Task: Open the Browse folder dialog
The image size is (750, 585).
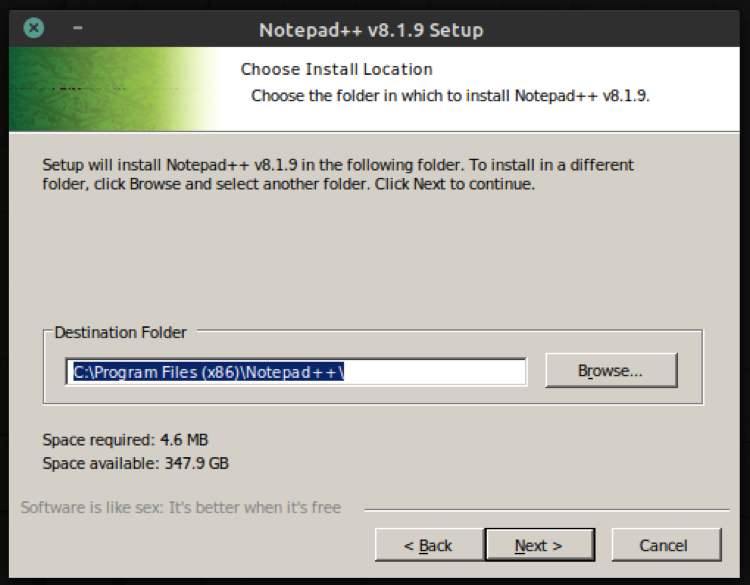Action: tap(610, 371)
